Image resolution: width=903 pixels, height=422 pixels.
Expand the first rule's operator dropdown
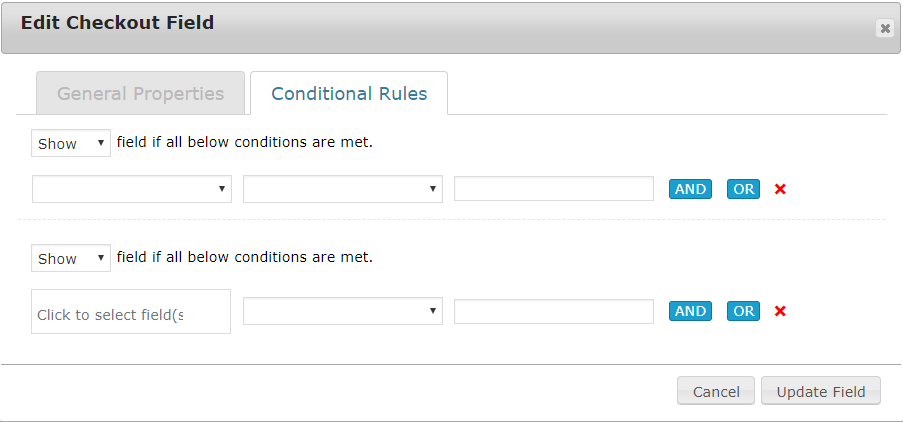coord(342,189)
